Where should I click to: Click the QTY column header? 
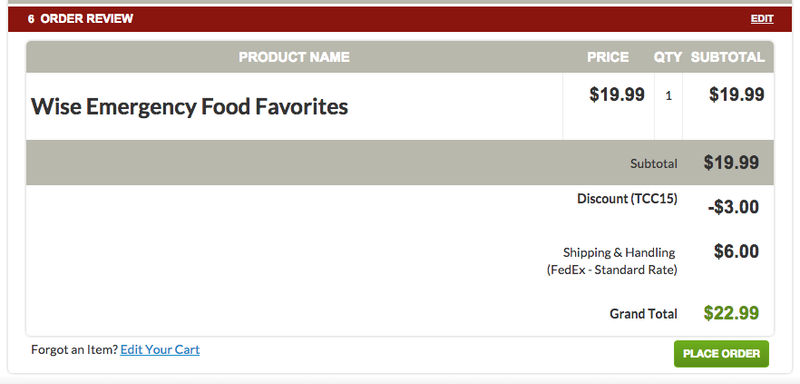[x=668, y=57]
